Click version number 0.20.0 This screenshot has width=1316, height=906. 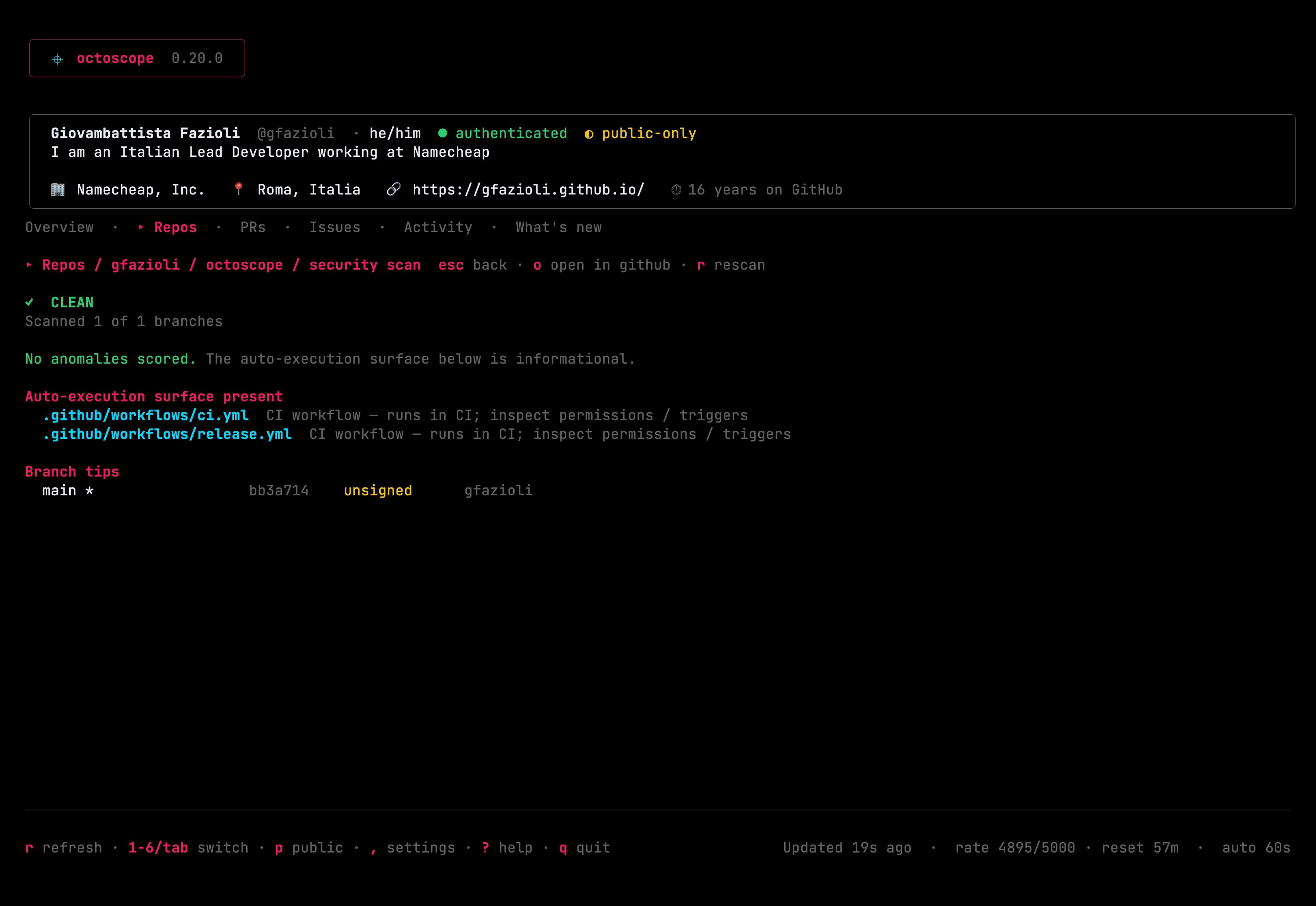tap(197, 58)
